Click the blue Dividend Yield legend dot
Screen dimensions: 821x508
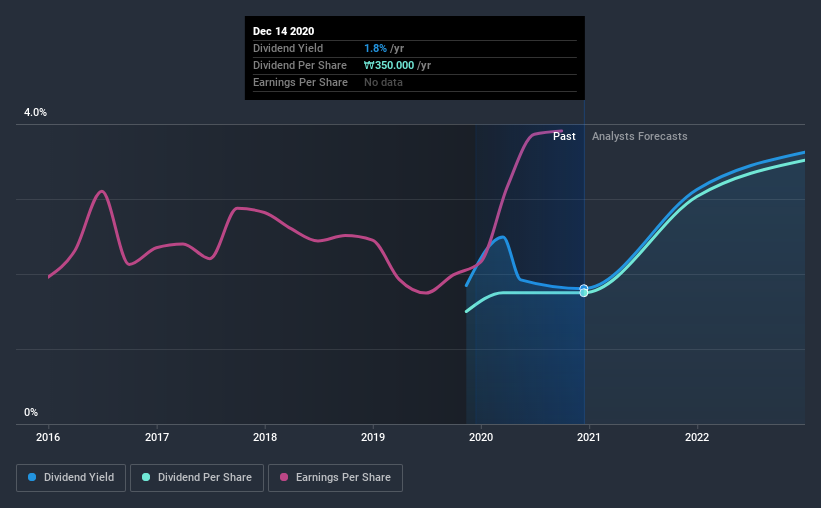[32, 477]
